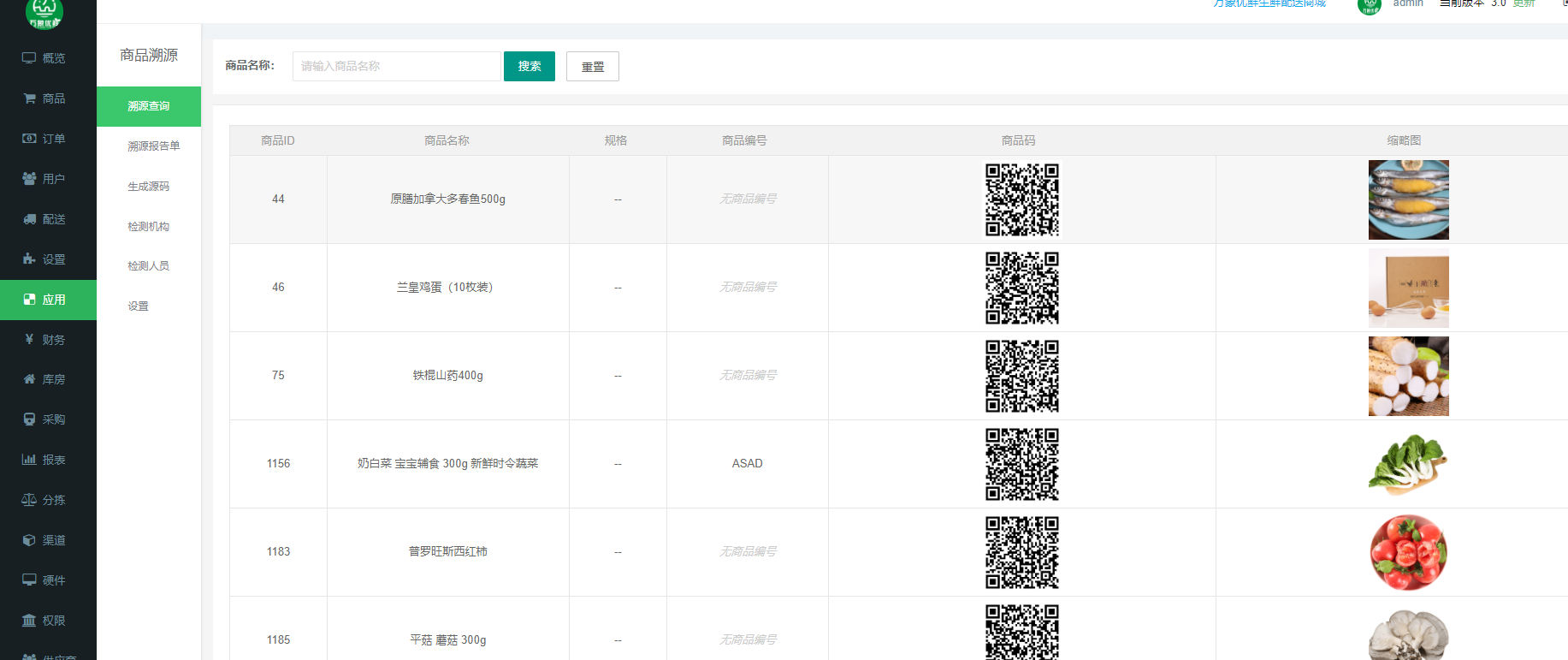Click the 商品溯源 panel title
The image size is (1568, 660).
click(x=149, y=55)
